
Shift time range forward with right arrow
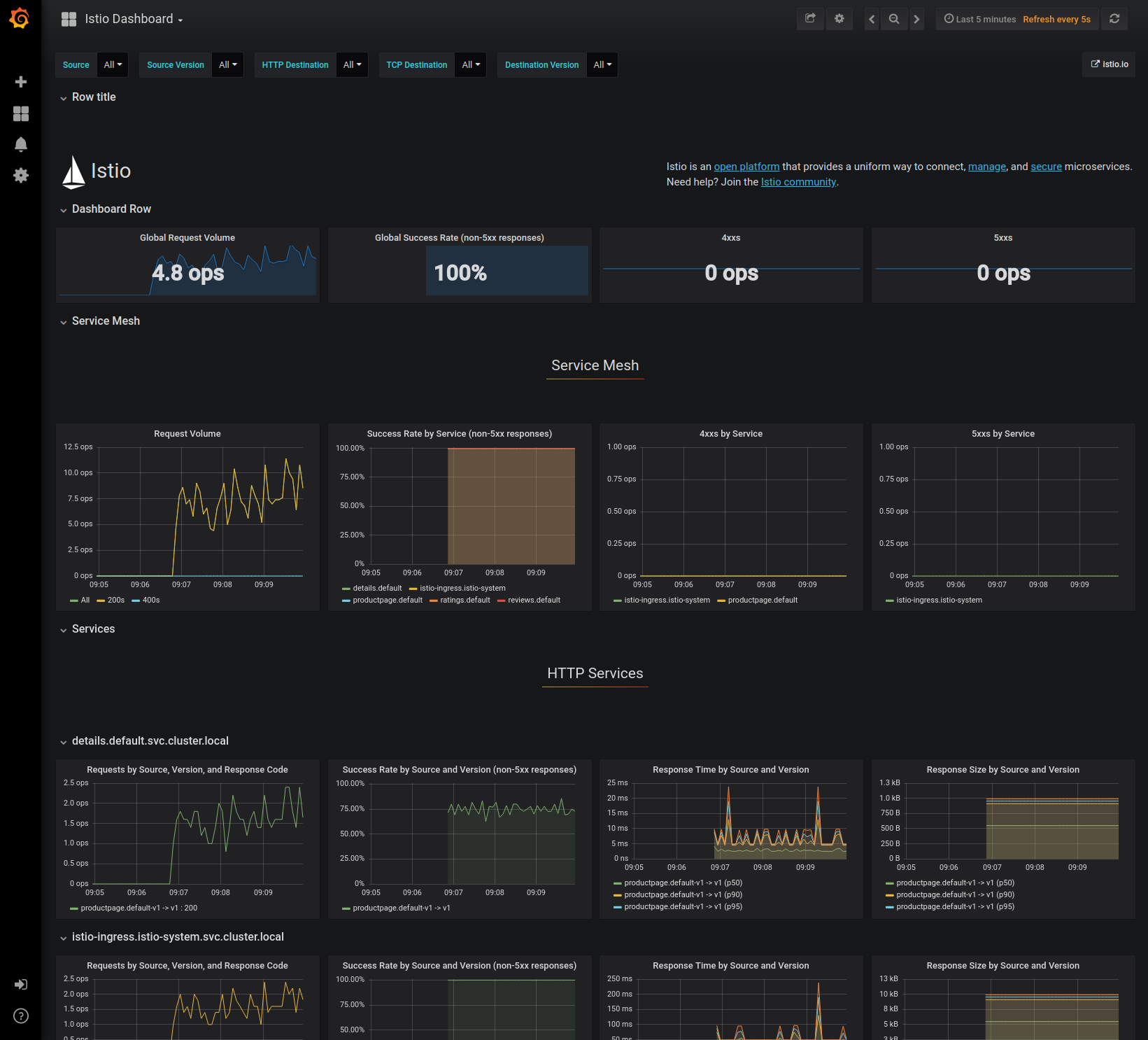[916, 19]
